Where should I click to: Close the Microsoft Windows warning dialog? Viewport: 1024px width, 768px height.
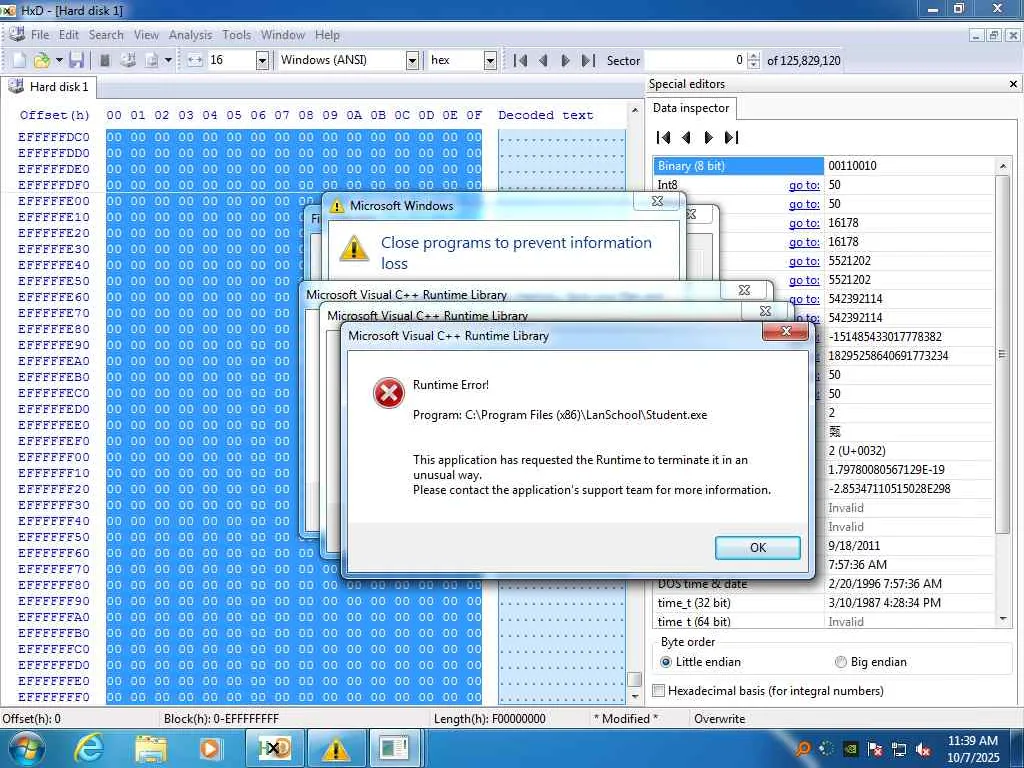tap(658, 201)
